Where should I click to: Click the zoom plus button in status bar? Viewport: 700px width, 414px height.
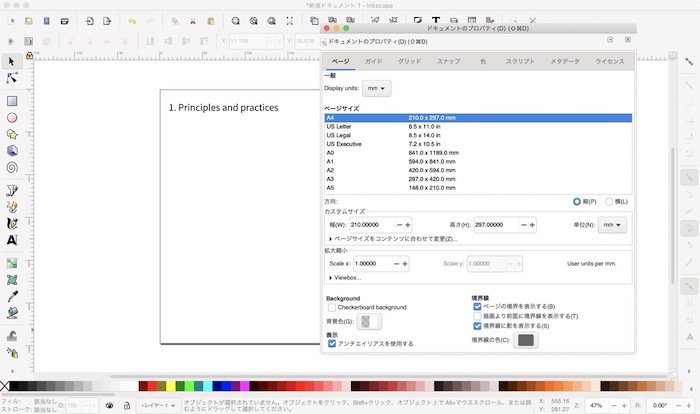[x=624, y=406]
